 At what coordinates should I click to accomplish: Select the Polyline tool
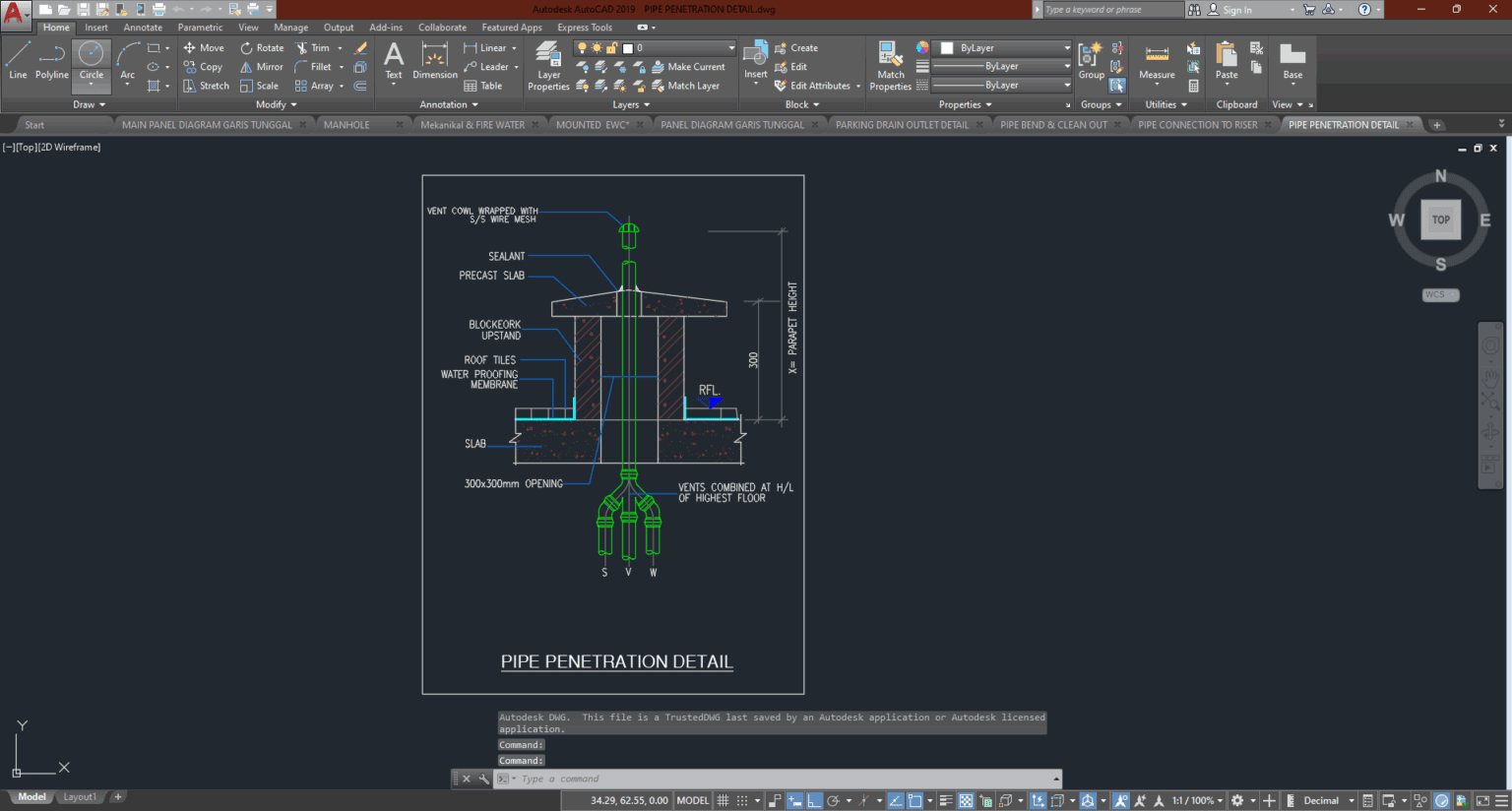click(51, 61)
